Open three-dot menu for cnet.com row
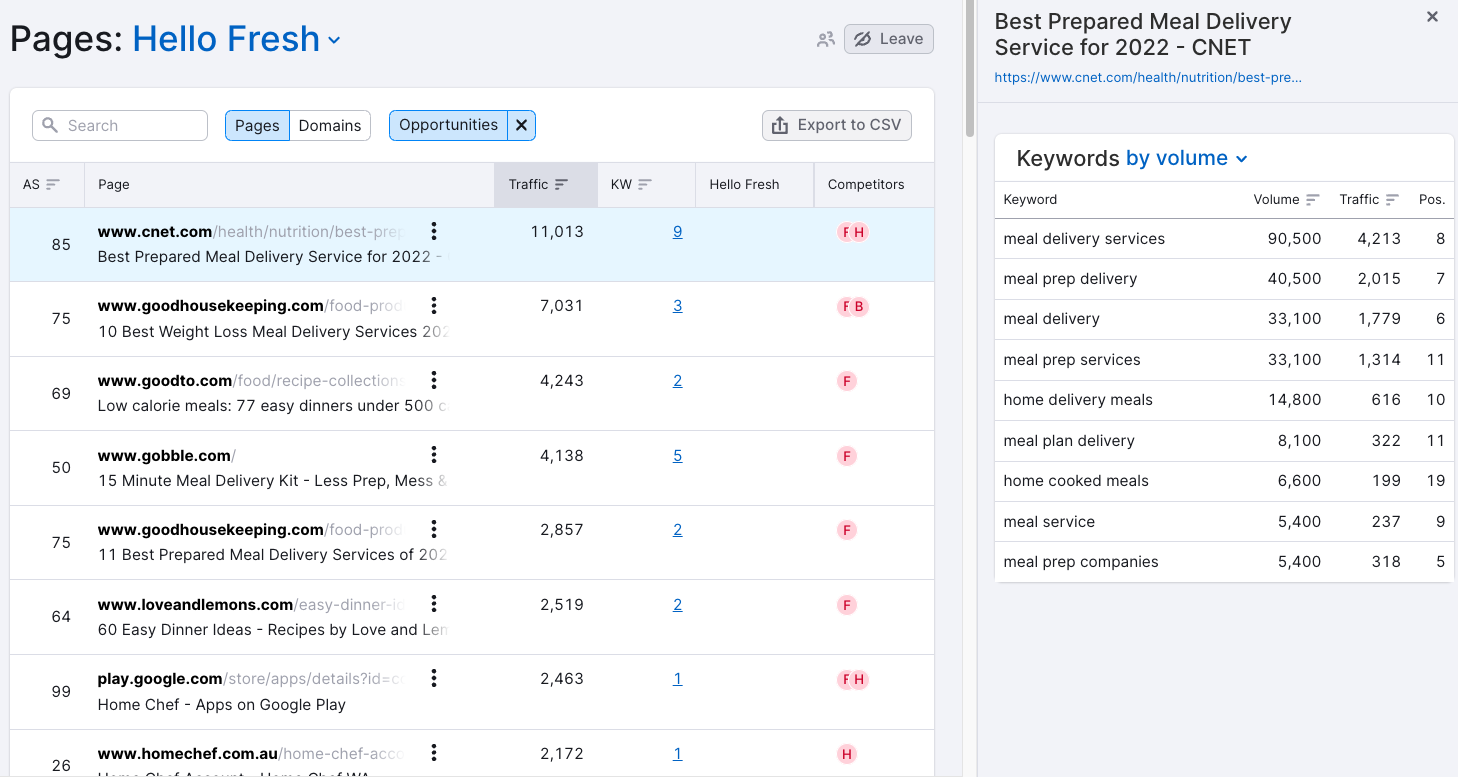 (x=434, y=231)
